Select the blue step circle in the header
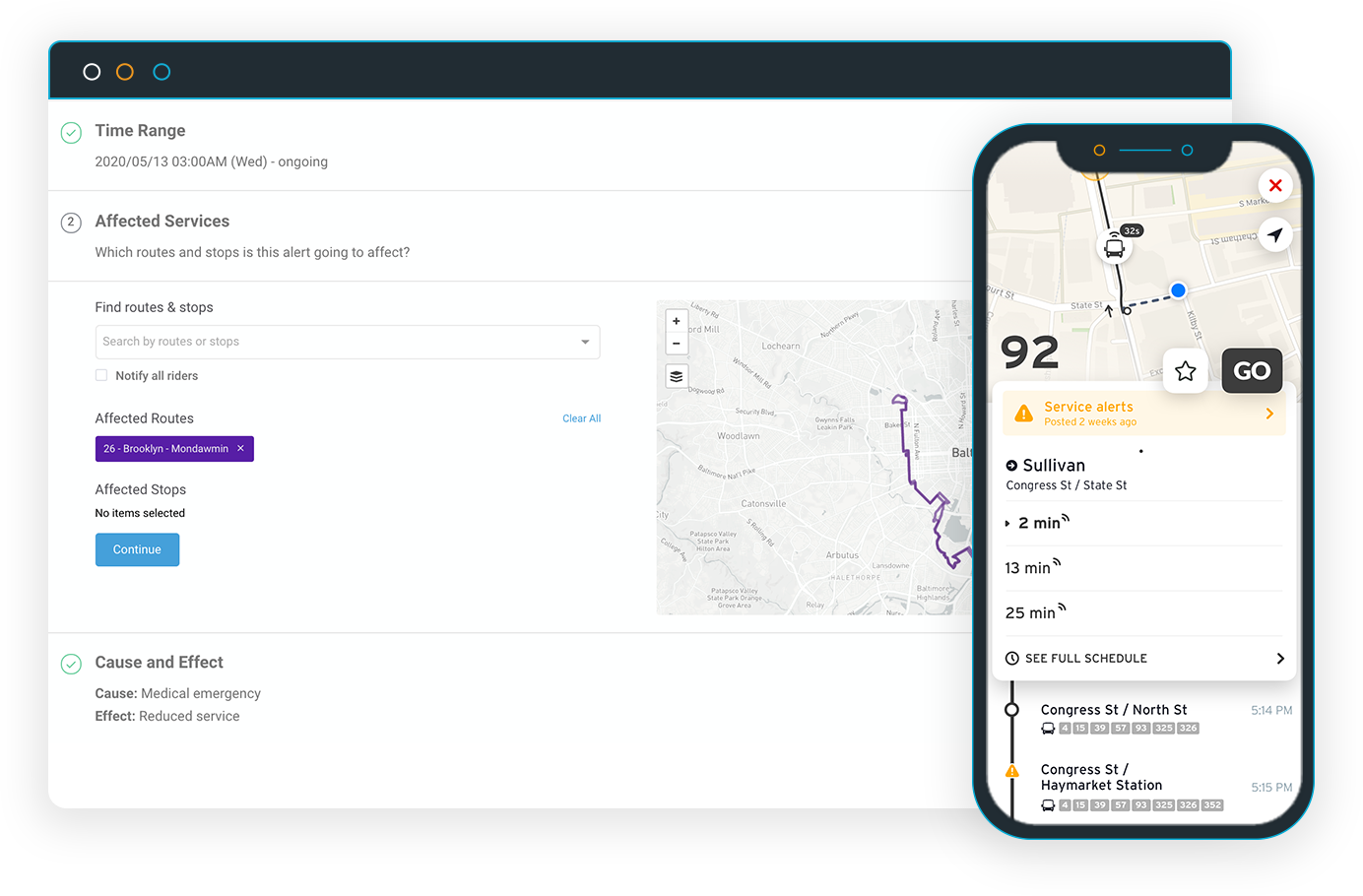 (162, 71)
